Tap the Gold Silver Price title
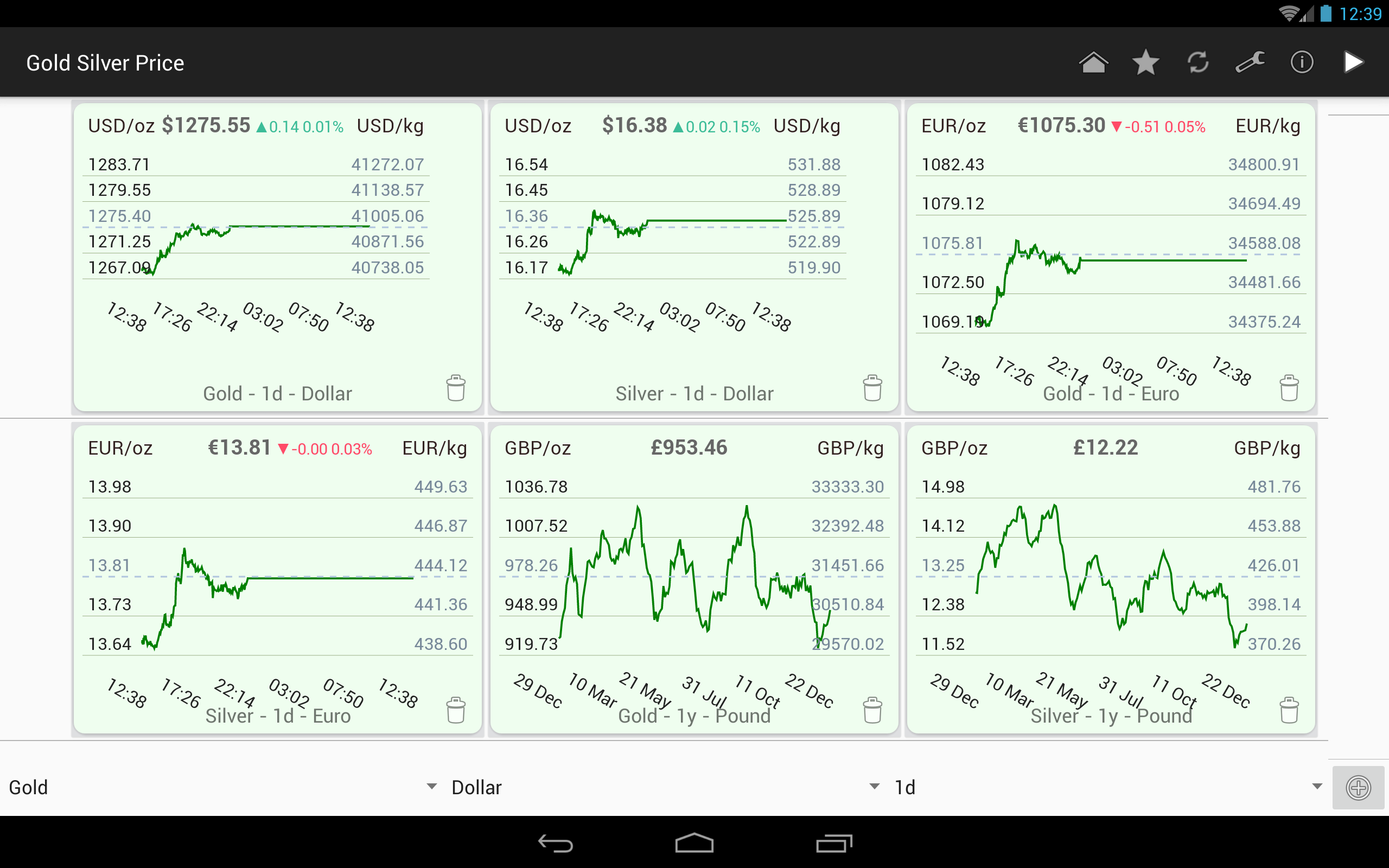1389x868 pixels. coord(105,63)
